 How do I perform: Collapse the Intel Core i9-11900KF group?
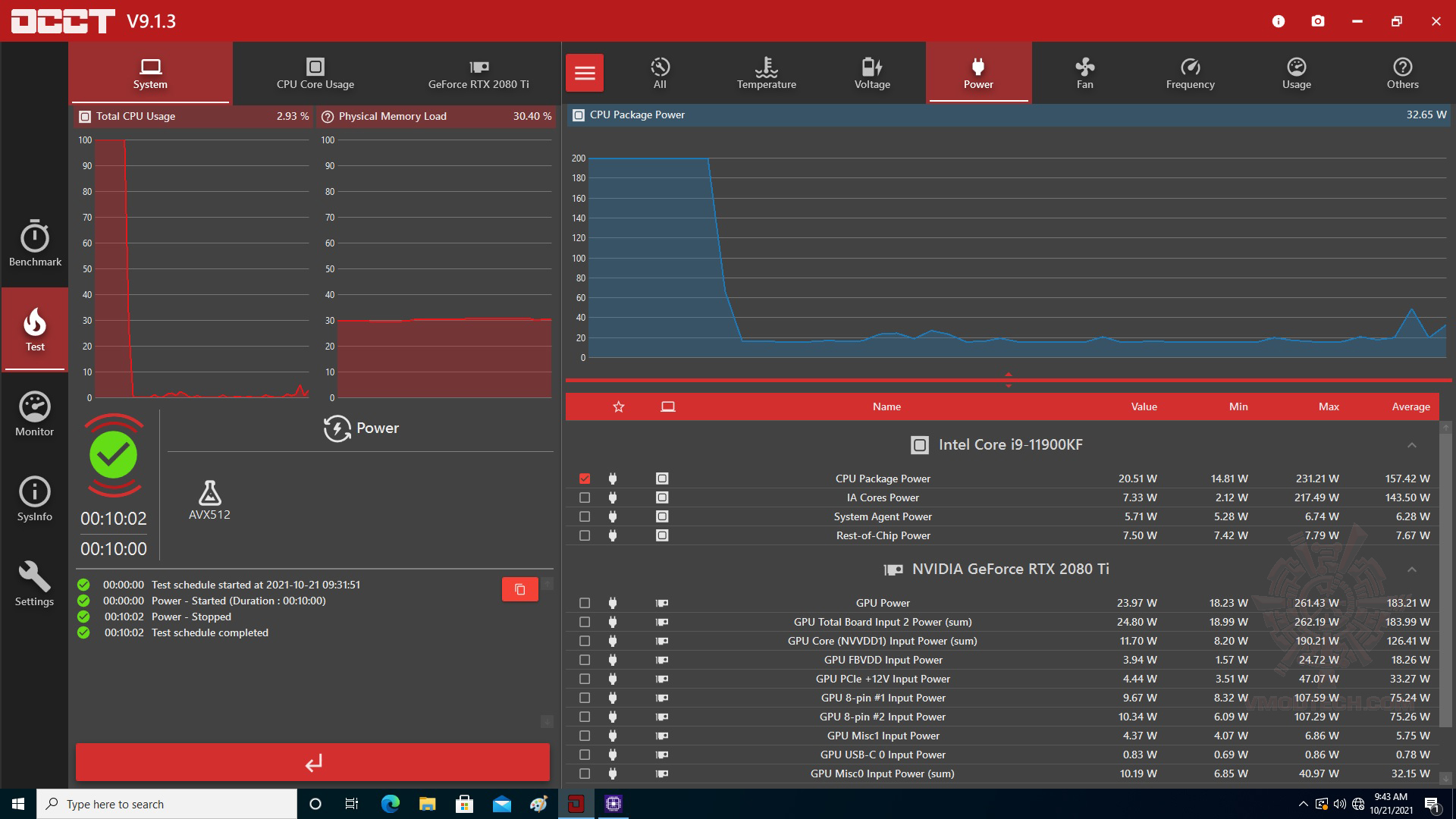click(1411, 445)
